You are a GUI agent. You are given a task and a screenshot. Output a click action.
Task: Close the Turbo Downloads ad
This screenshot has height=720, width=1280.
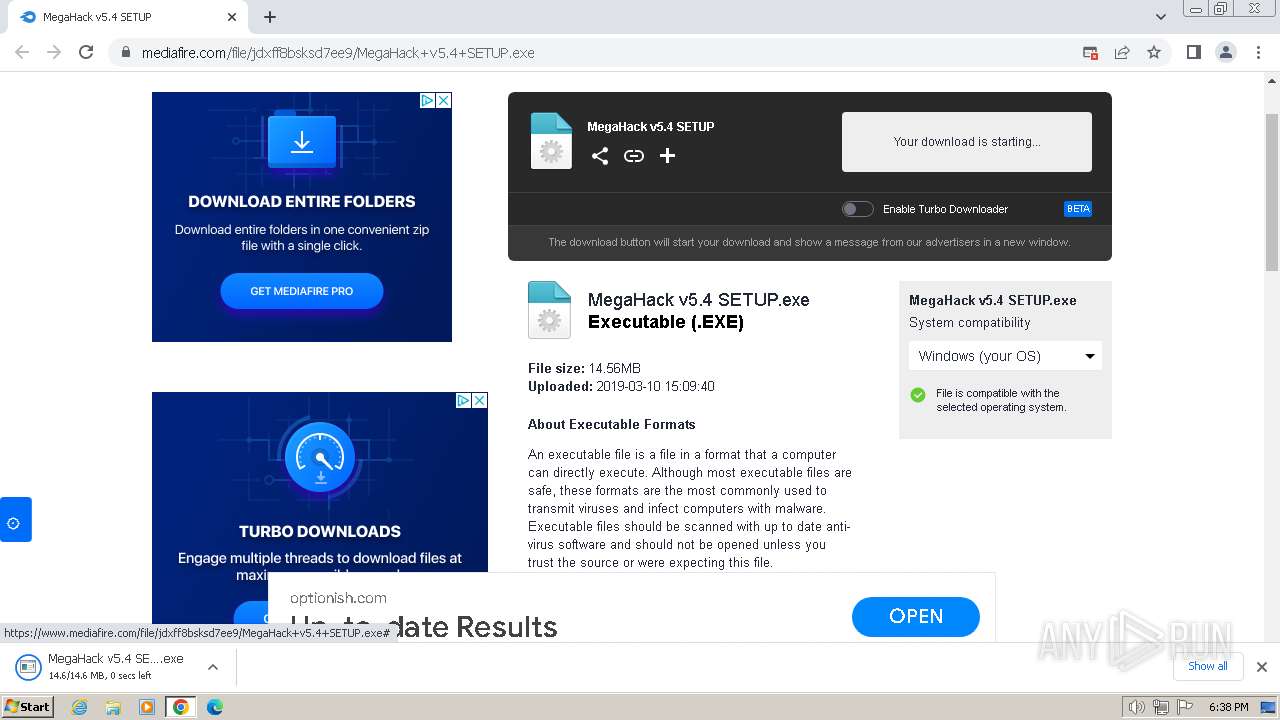(480, 400)
